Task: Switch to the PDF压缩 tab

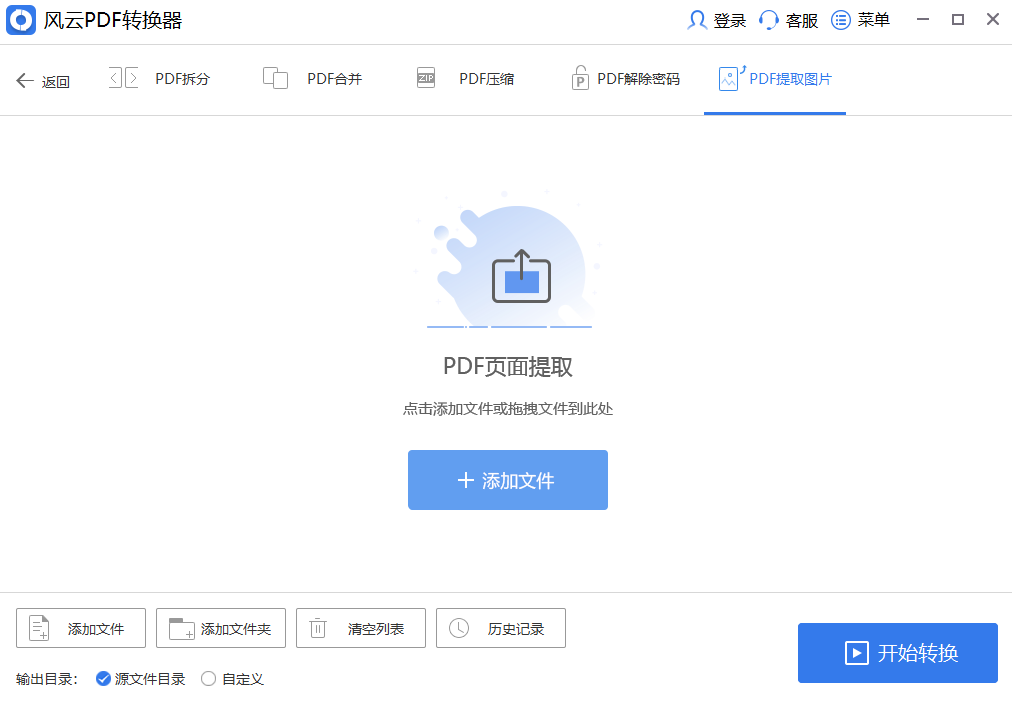Action: point(487,79)
